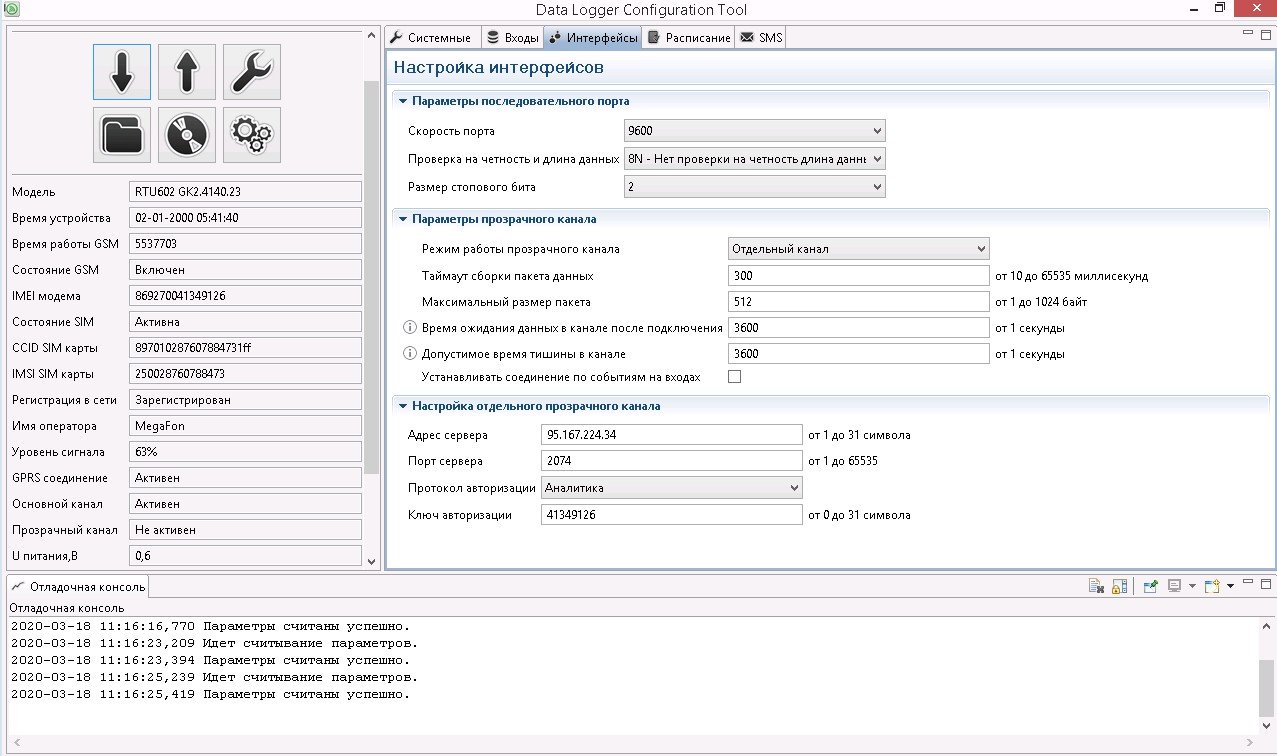1277x756 pixels.
Task: Collapse Настройка отдельного прозрачного канала section
Action: [x=403, y=406]
